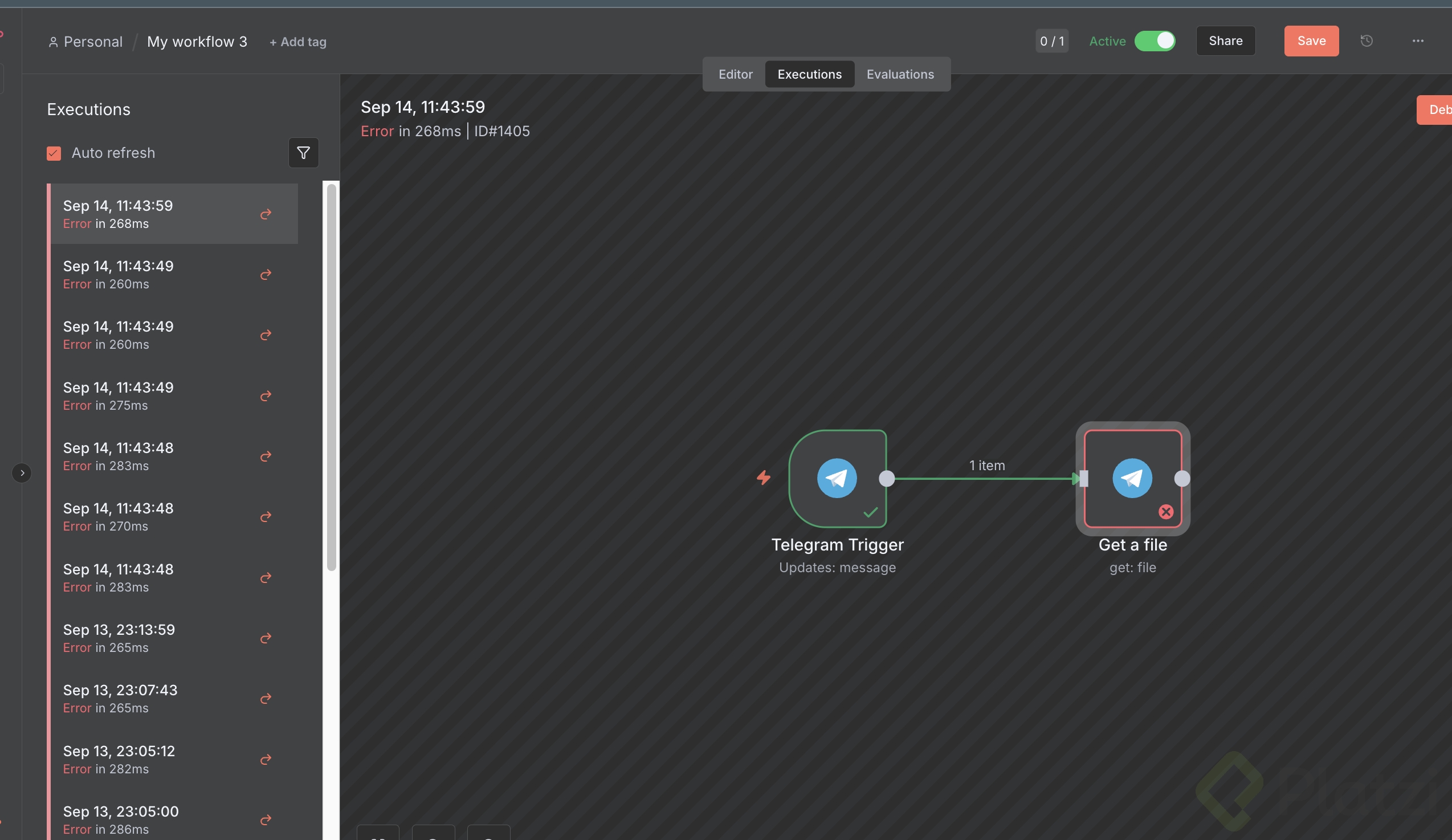The height and width of the screenshot is (840, 1452).
Task: Expand the collapsed left sidebar chevron
Action: tap(22, 473)
